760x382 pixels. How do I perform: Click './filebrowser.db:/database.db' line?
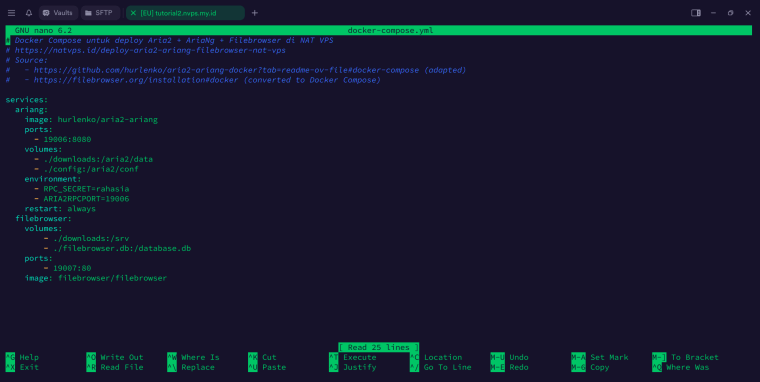(122, 249)
